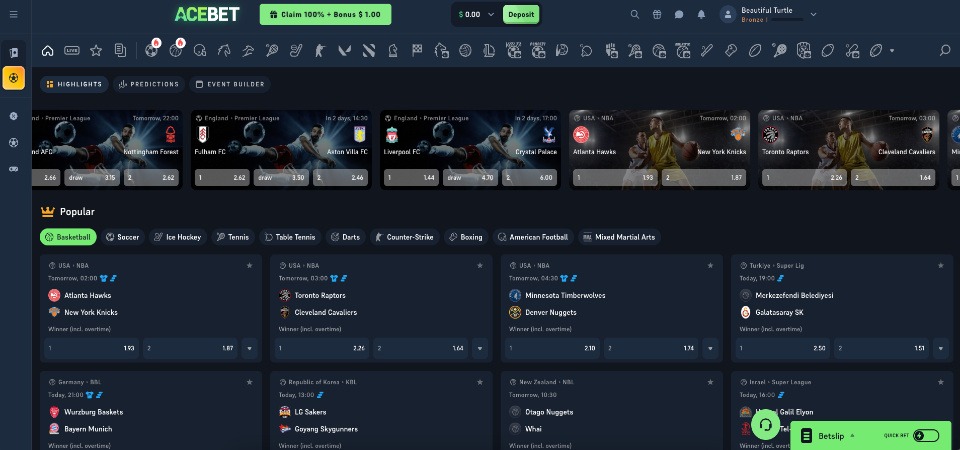Favourite the Atlanta Hawks vs Knicks card
The width and height of the screenshot is (960, 450).
[x=249, y=266]
